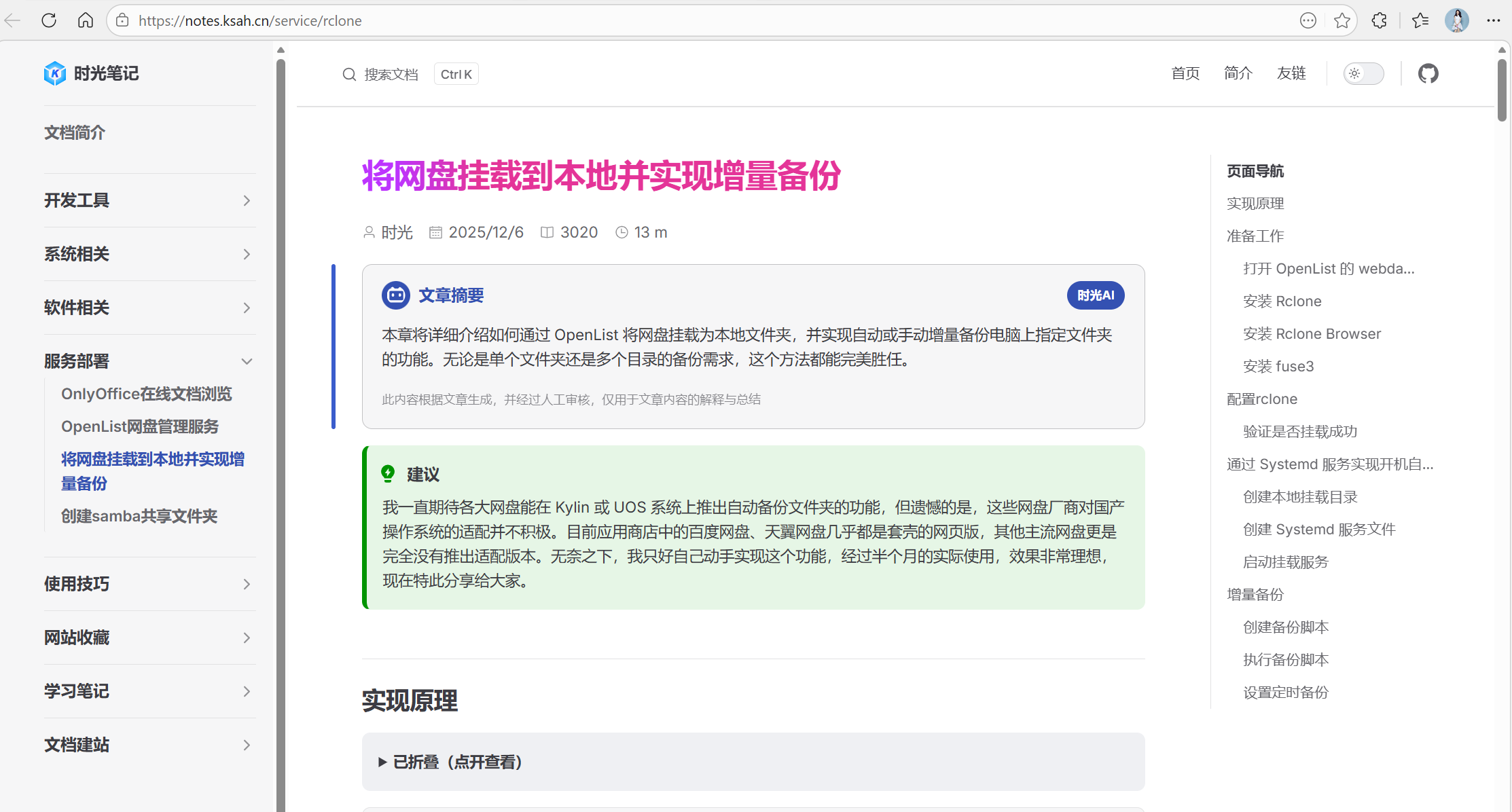Open OpenList网盘管理服务 sidebar page

tap(140, 426)
